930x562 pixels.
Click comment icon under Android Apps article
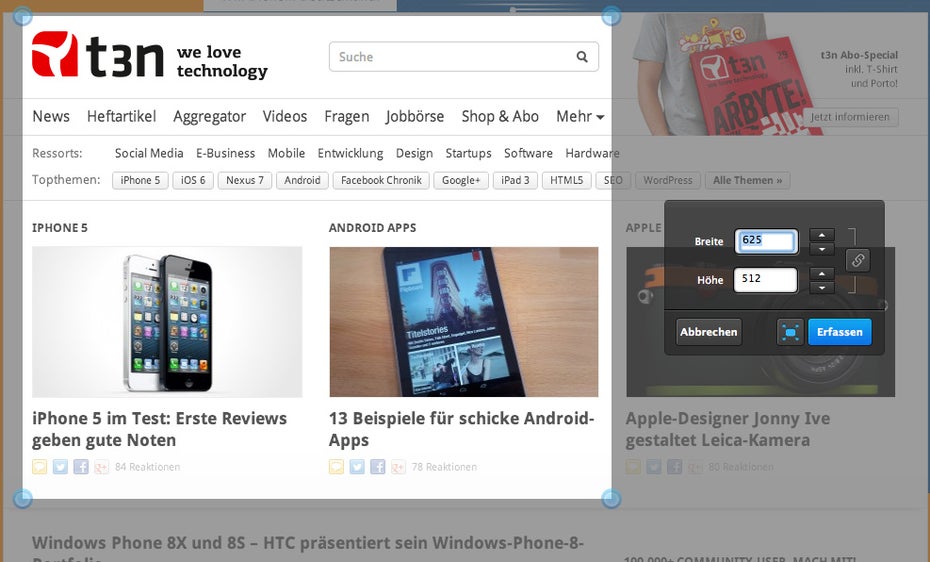[336, 467]
